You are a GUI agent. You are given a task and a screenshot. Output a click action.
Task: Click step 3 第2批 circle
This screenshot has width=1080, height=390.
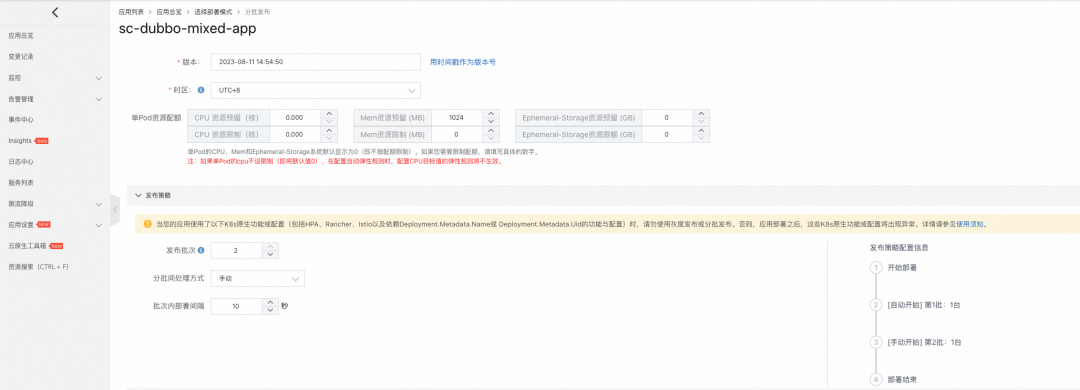pyautogui.click(x=876, y=342)
